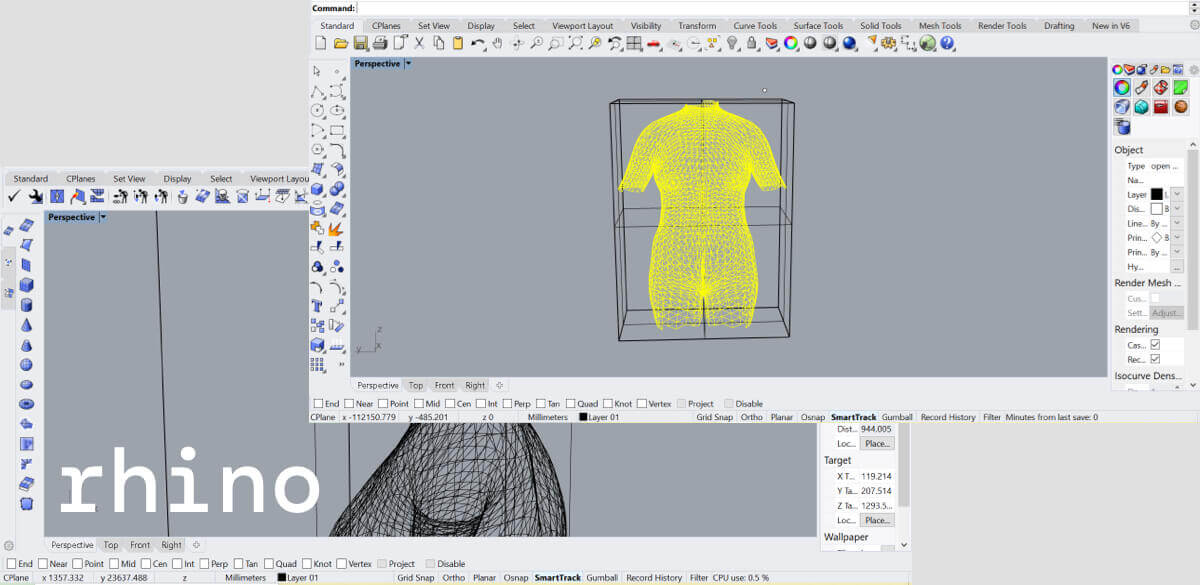Click the Cut scissors icon
This screenshot has width=1200, height=585.
pyautogui.click(x=419, y=43)
